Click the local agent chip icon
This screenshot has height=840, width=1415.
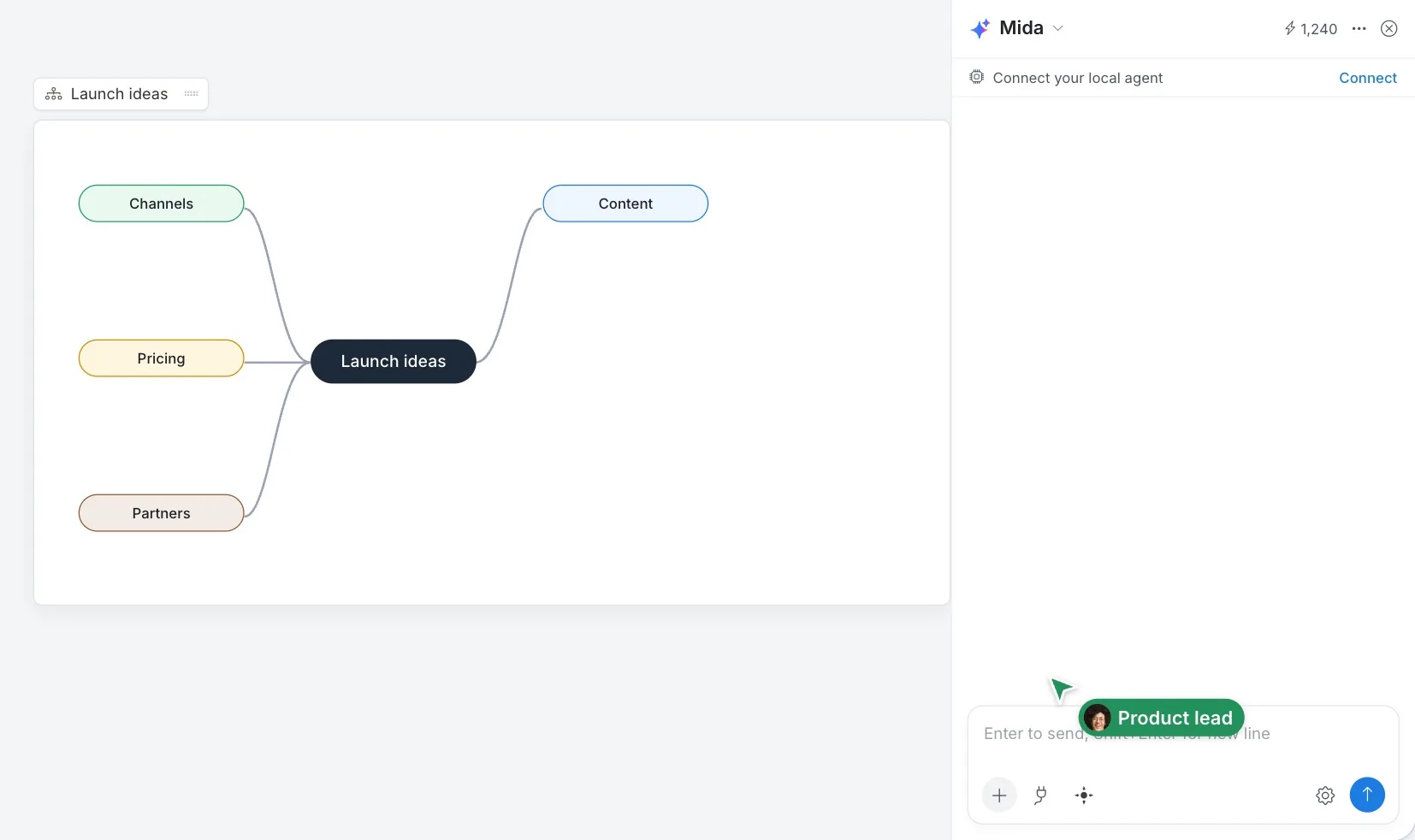[x=976, y=77]
